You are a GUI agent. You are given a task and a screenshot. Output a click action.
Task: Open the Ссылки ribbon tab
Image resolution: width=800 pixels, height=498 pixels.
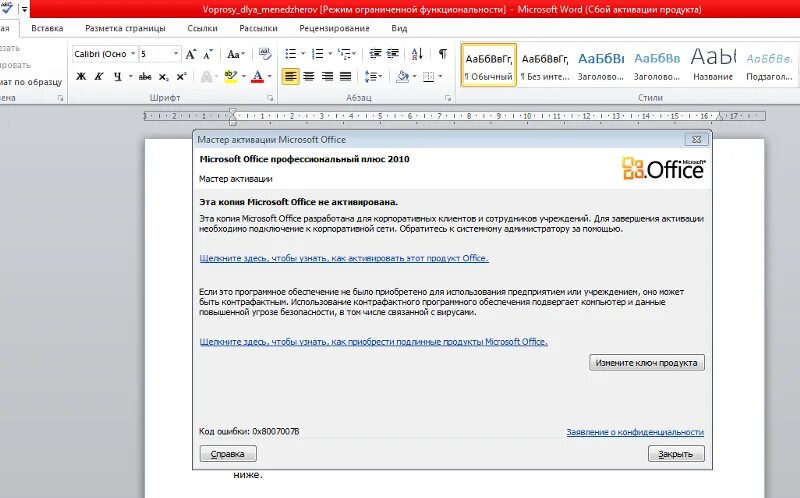pos(202,28)
